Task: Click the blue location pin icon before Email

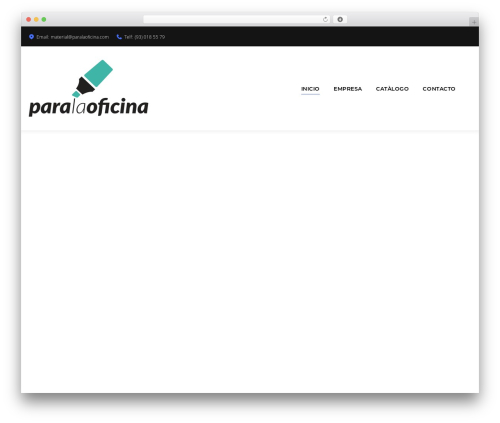Action: (x=31, y=37)
